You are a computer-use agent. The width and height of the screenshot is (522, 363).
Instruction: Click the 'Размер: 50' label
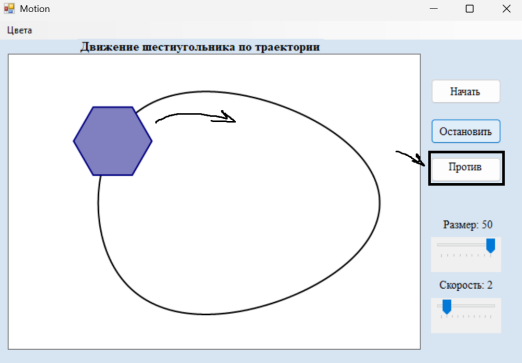click(x=467, y=225)
